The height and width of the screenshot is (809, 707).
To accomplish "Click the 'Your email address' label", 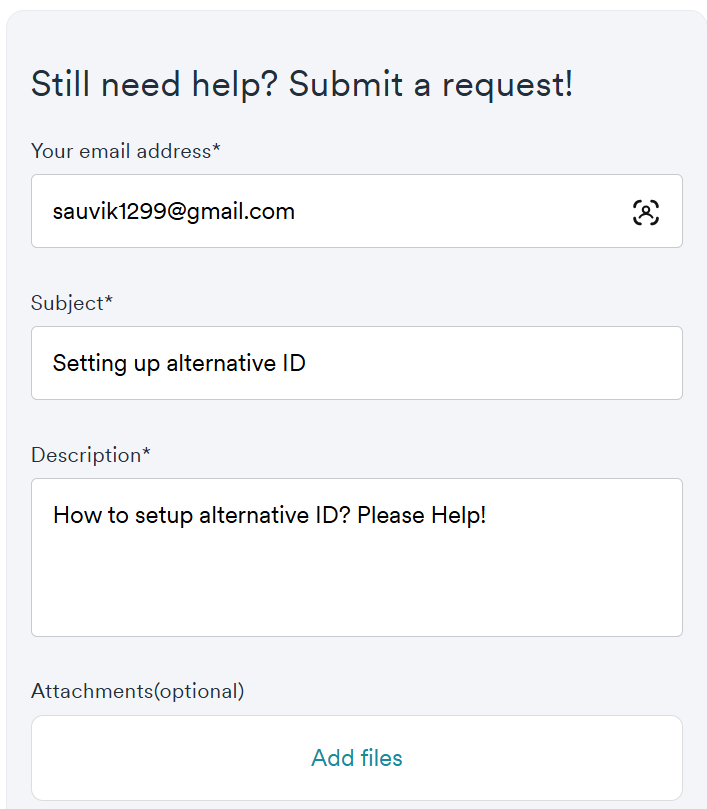I will click(125, 151).
